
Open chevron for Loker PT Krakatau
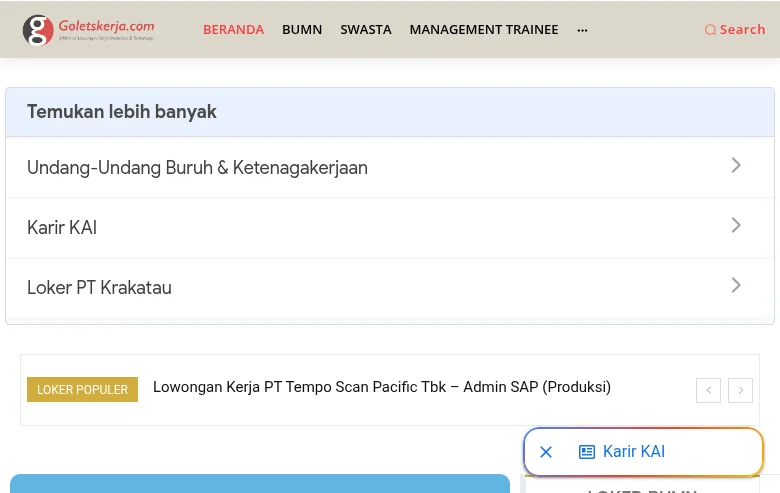point(736,285)
